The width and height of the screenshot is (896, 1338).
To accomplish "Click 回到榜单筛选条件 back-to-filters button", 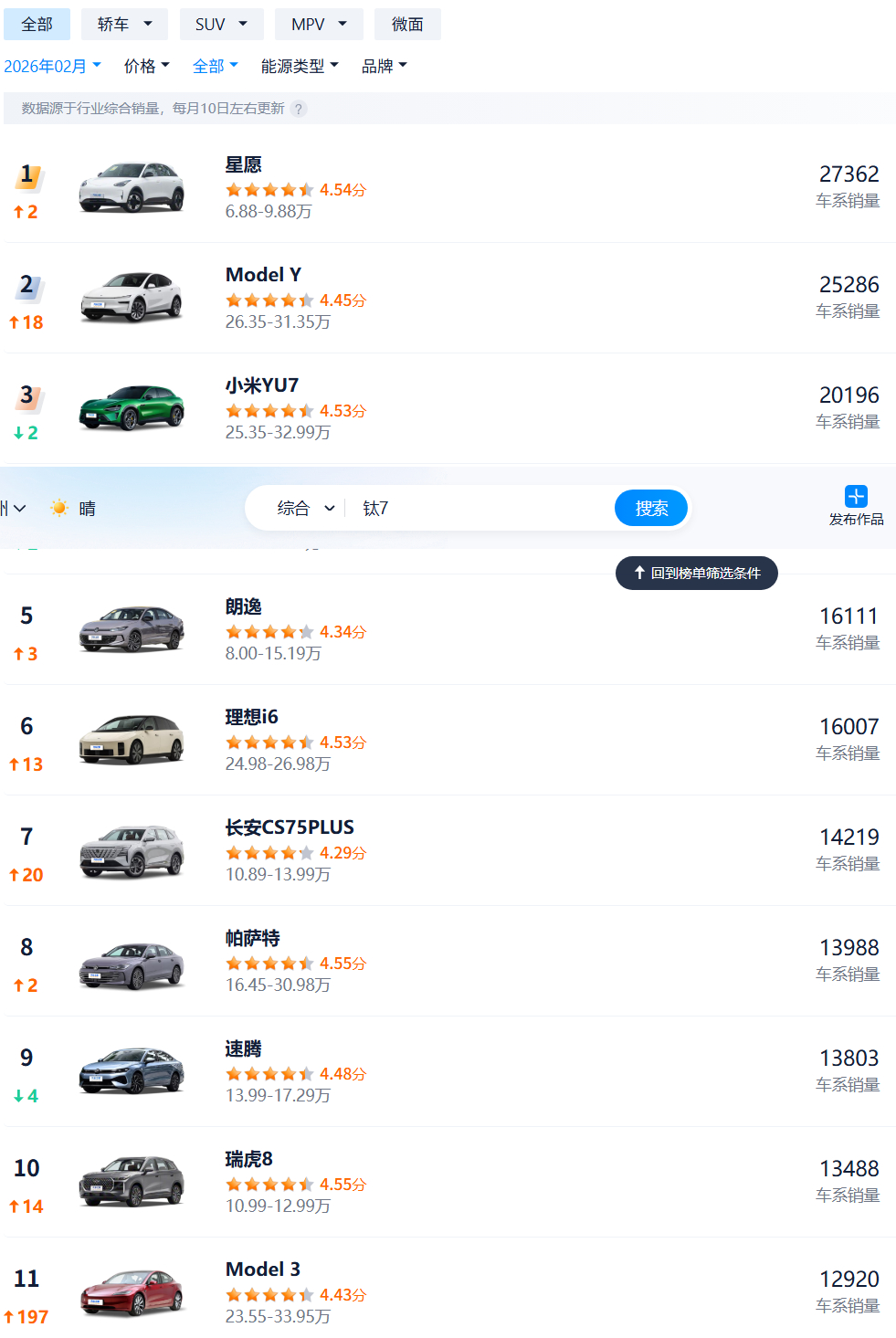I will [x=696, y=573].
